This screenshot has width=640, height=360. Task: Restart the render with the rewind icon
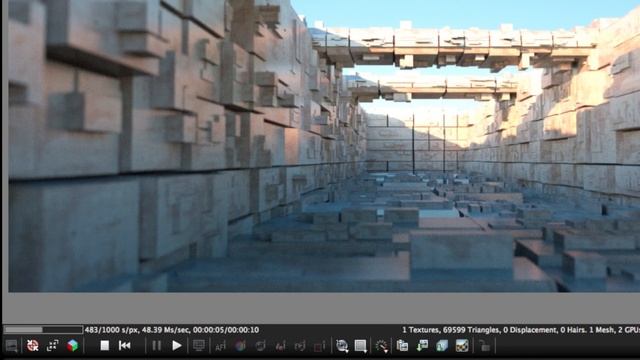[x=124, y=346]
